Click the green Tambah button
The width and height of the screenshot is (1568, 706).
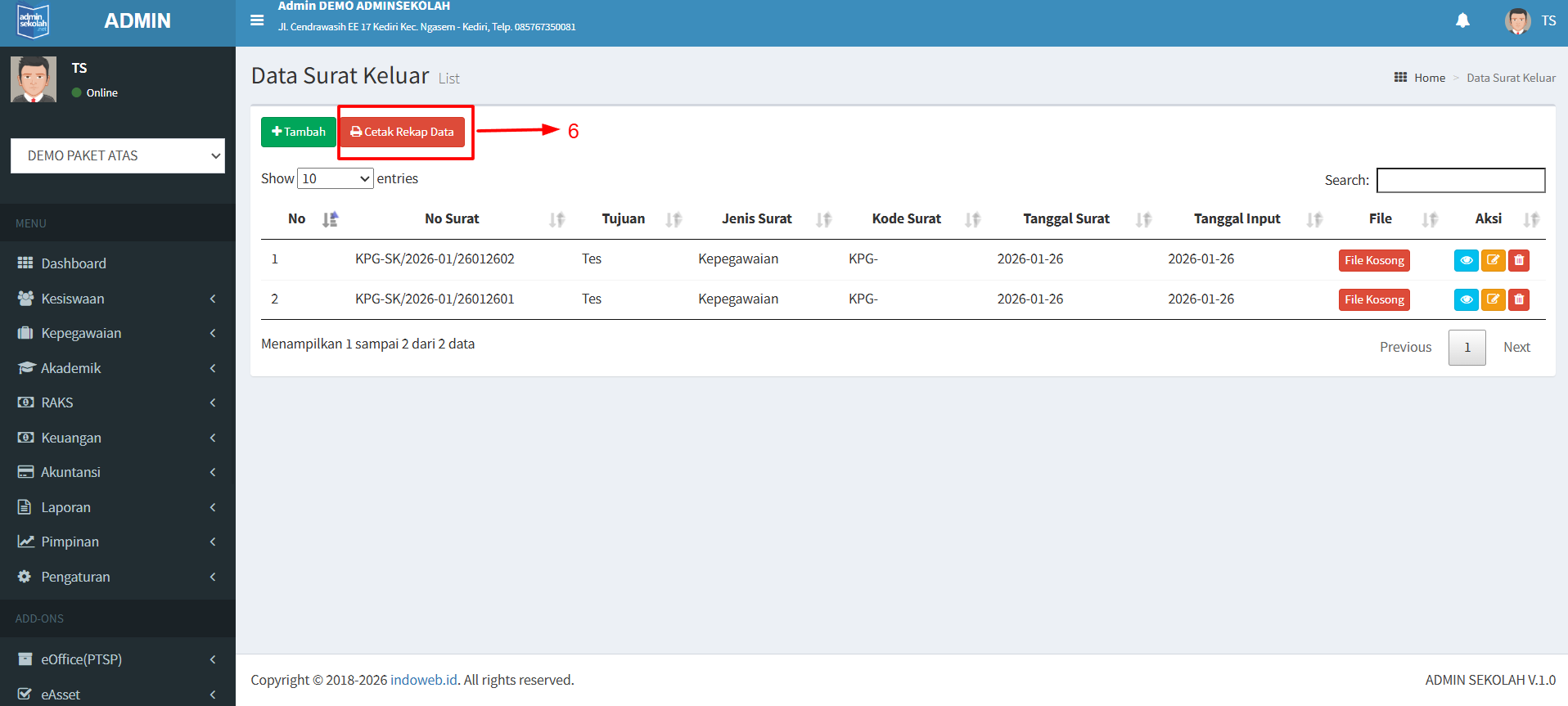[x=299, y=132]
